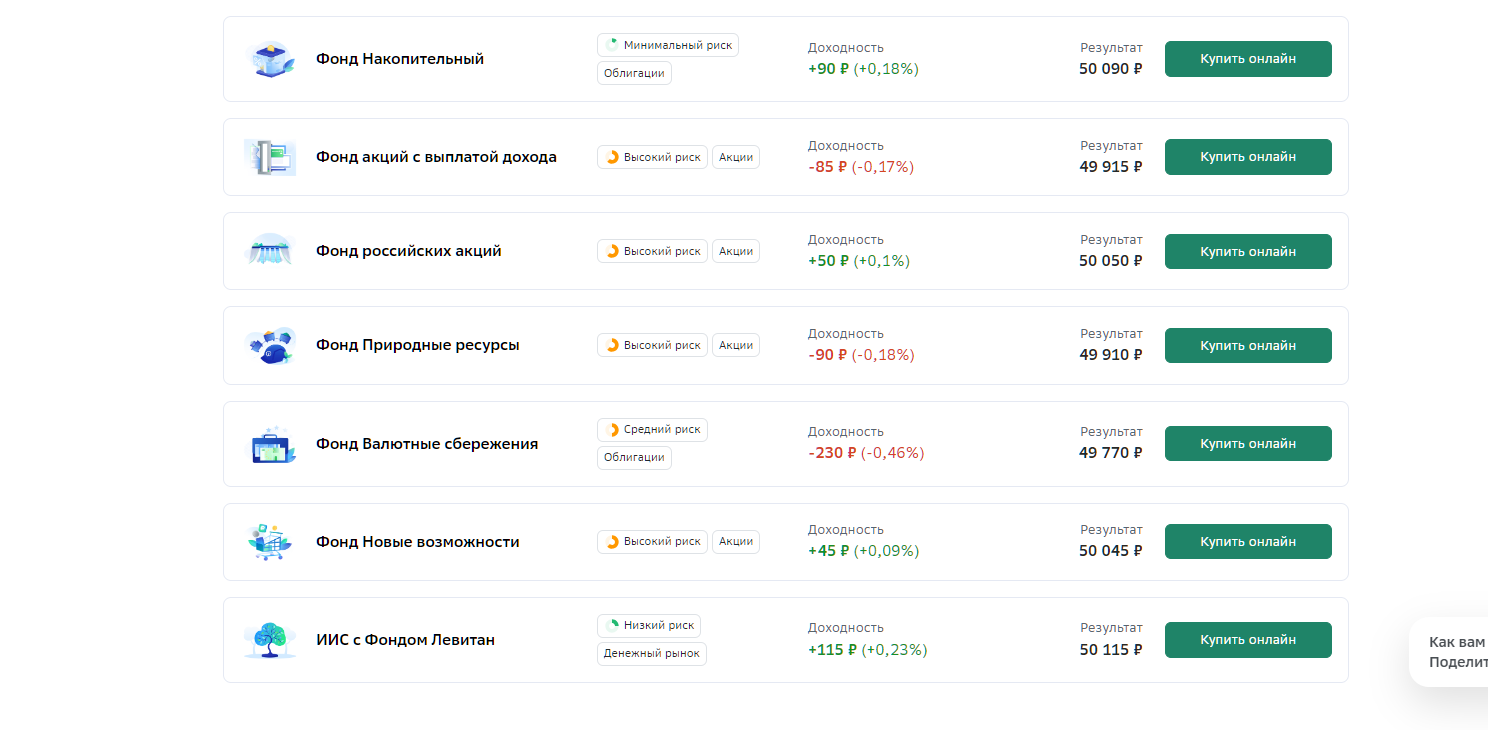
Task: Click the Фонд Природные ресурсы icon
Action: coord(270,345)
